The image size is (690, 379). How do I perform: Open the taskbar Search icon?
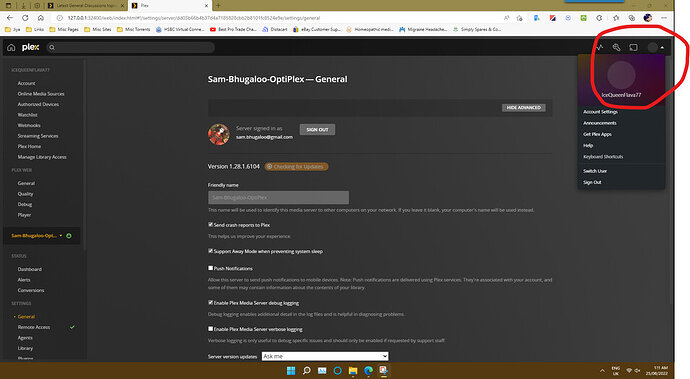click(x=307, y=371)
